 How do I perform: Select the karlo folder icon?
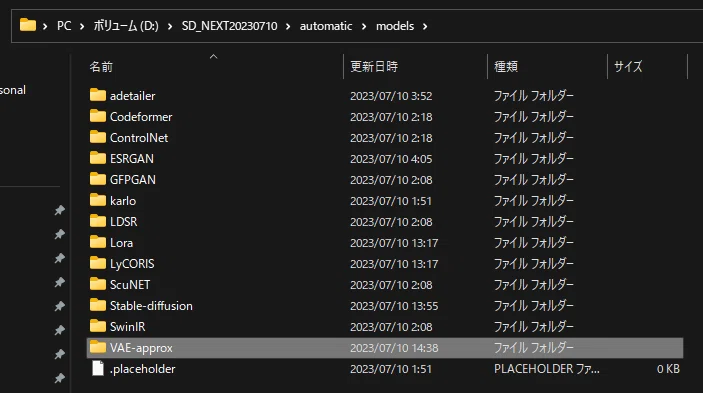click(x=98, y=200)
